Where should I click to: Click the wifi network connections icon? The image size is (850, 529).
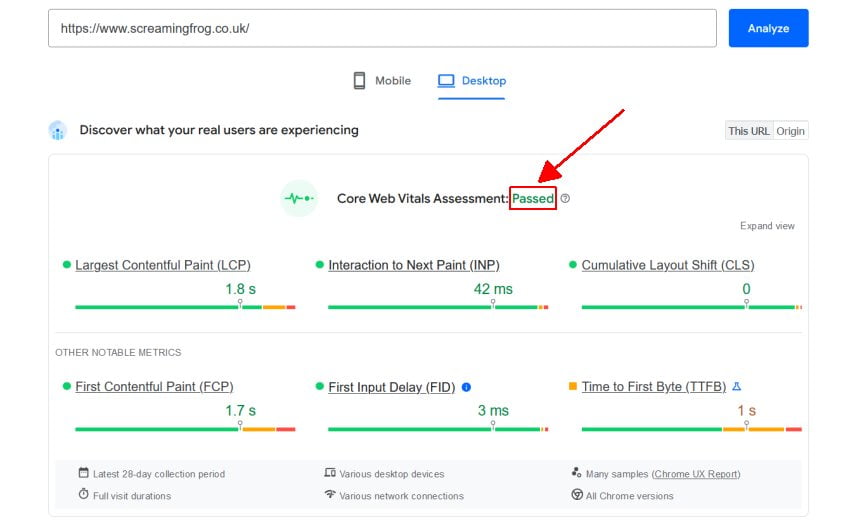point(330,494)
